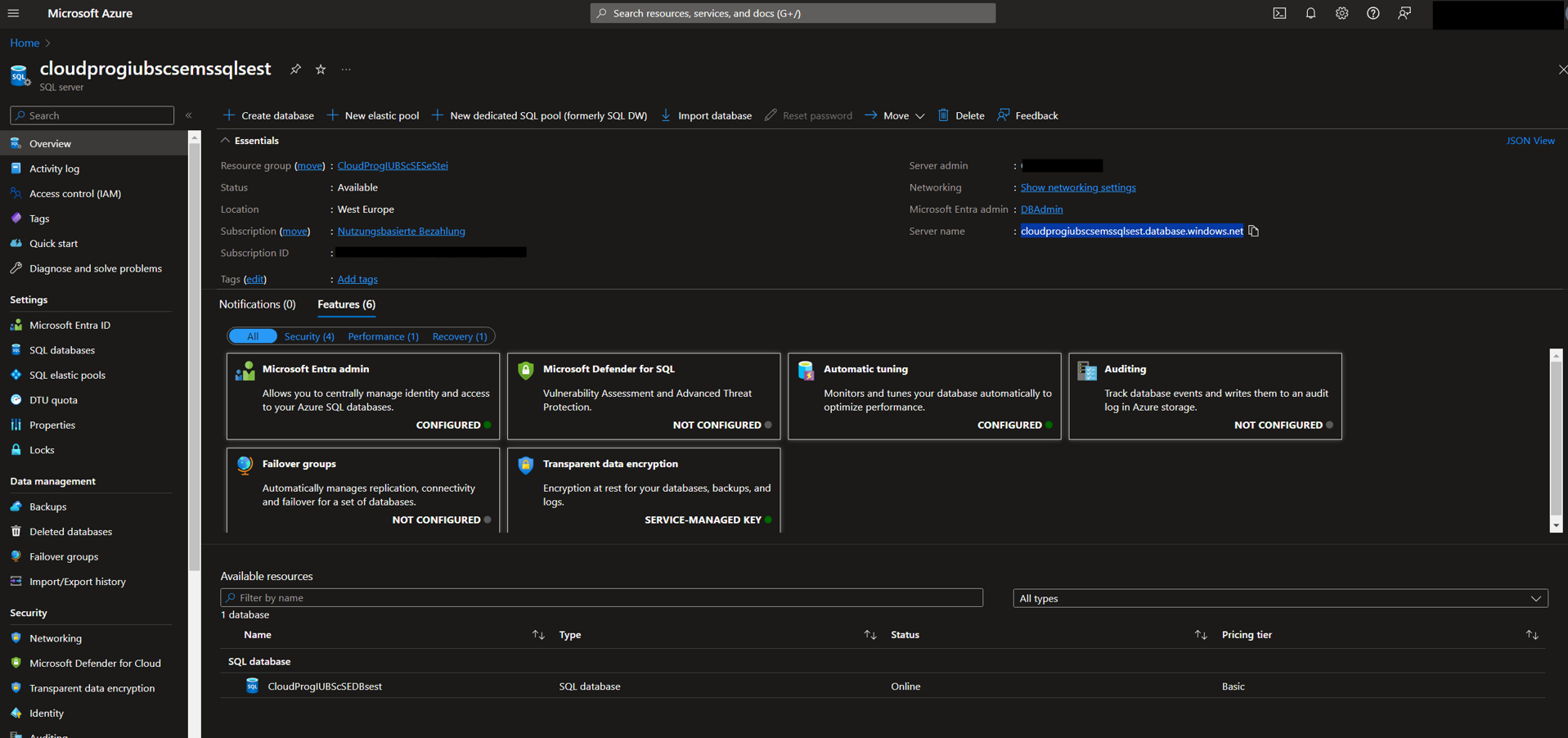Open the Auditing feature card

pyautogui.click(x=1204, y=396)
